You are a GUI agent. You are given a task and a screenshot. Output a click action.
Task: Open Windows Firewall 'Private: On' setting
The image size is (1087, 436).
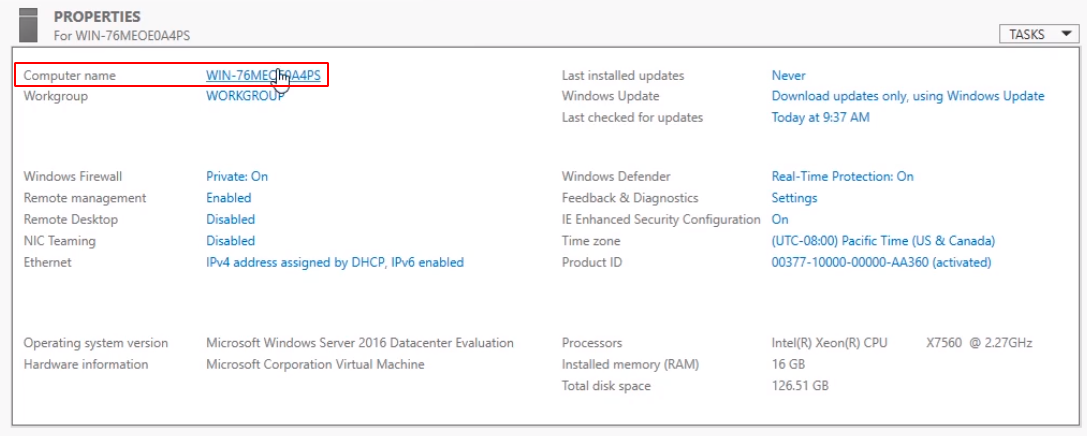tap(237, 176)
